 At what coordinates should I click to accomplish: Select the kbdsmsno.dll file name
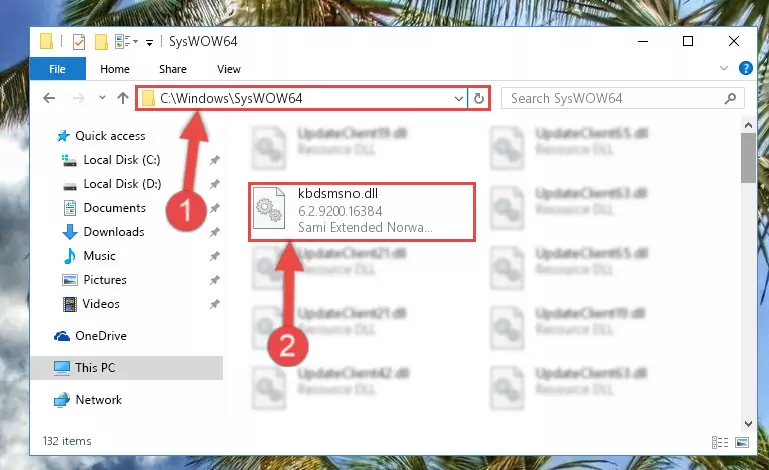click(x=338, y=193)
